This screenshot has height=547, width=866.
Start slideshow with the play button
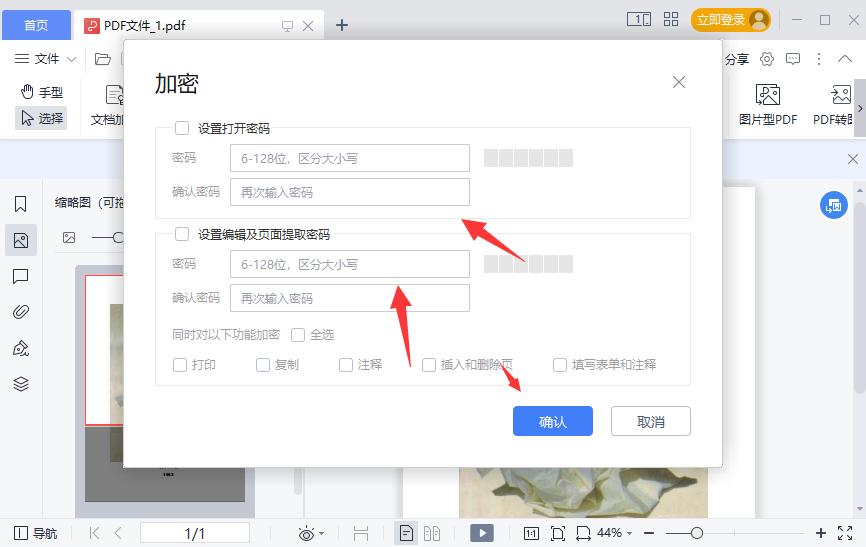(x=482, y=533)
